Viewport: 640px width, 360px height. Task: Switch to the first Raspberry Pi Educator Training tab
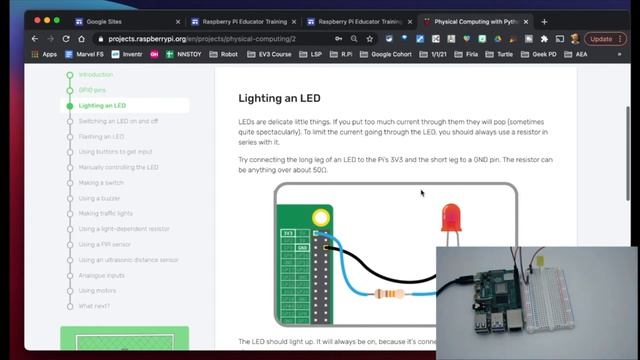(244, 22)
